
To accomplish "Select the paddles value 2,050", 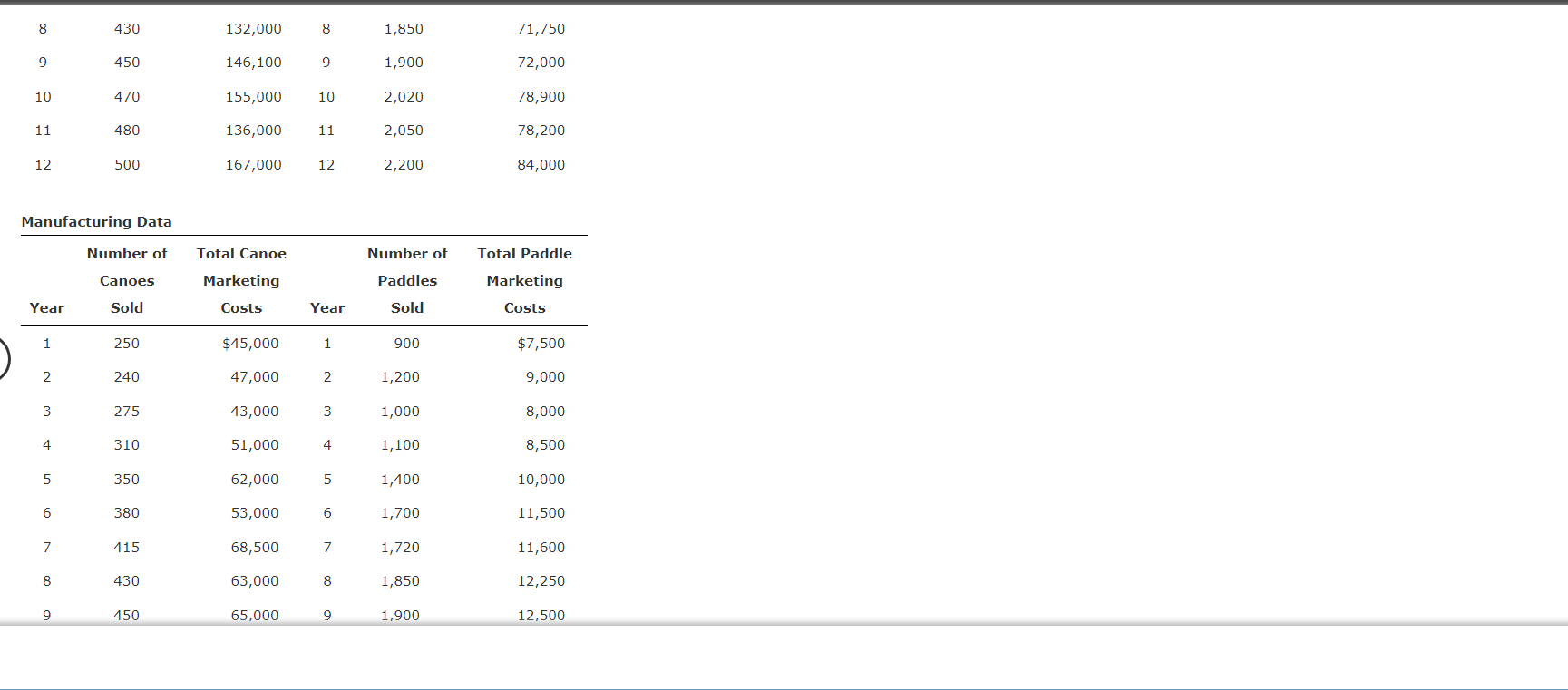I will [x=404, y=131].
